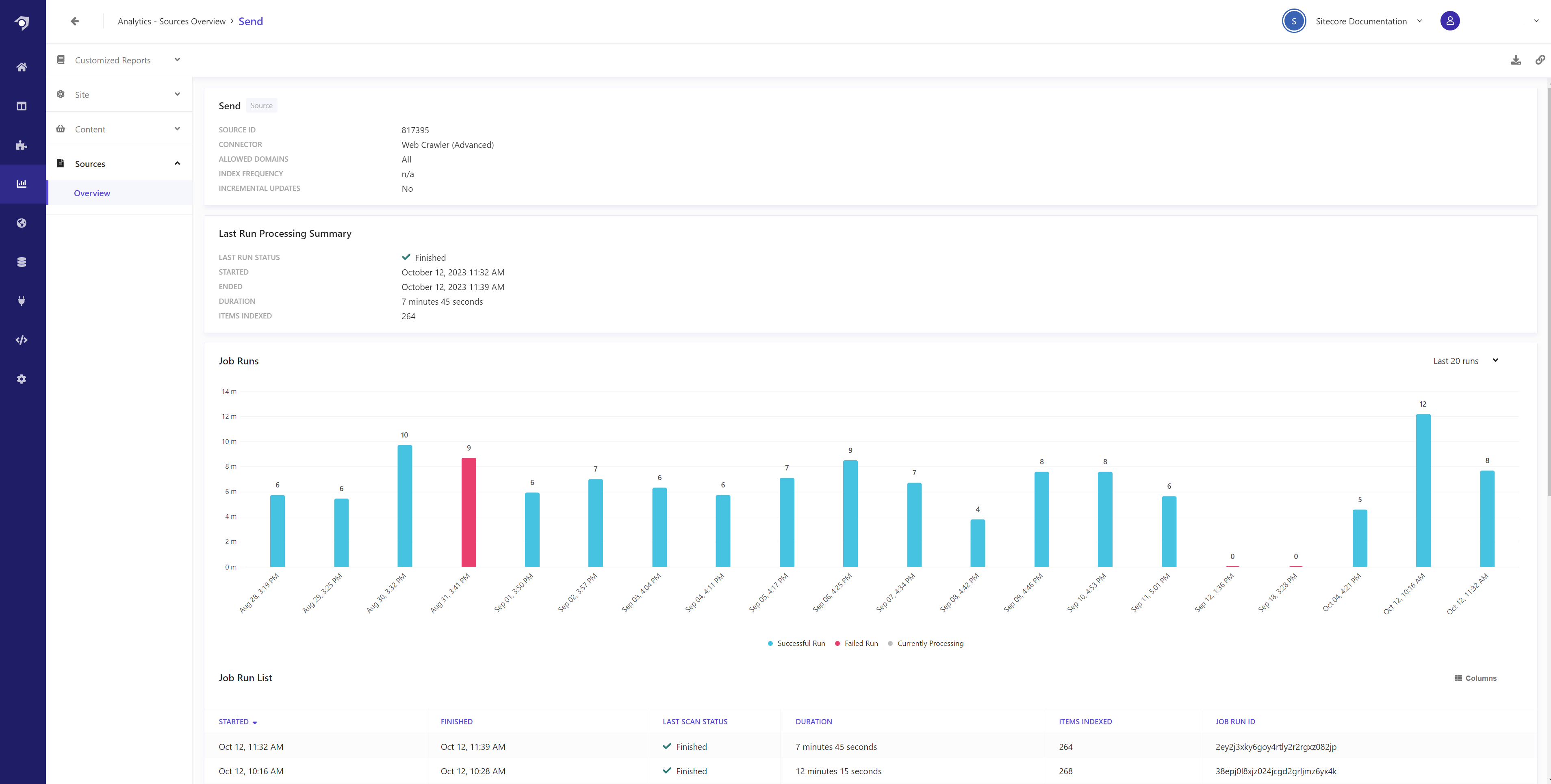
Task: Select the Analytics bar chart sidebar icon
Action: 22,184
